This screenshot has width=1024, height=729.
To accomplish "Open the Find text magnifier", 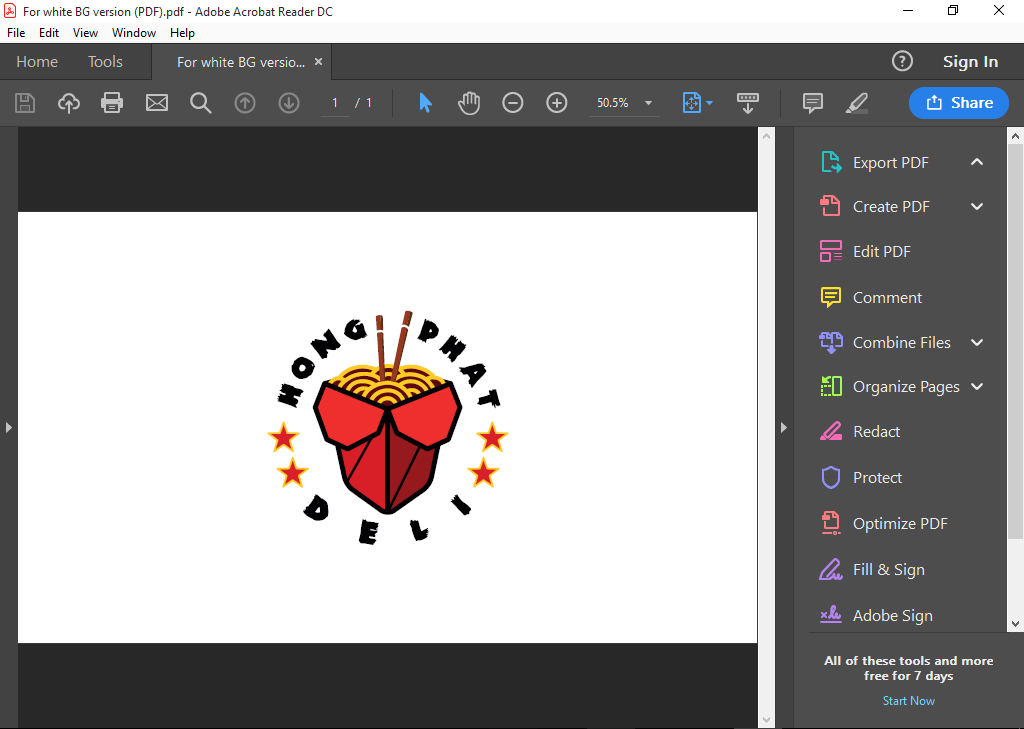I will [x=201, y=103].
